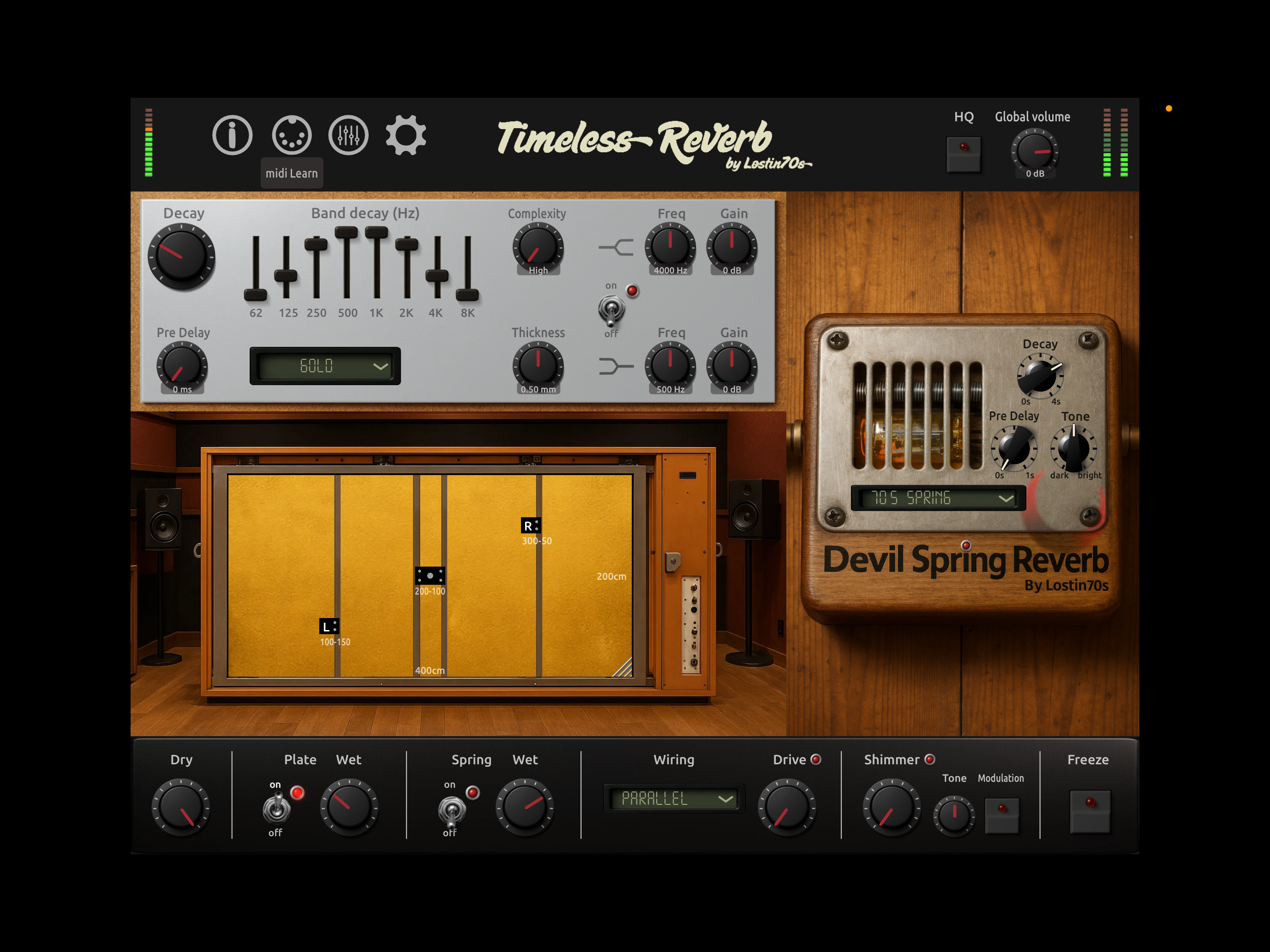The image size is (1270, 952).
Task: Flip the plate EQ on/off toggle switch
Action: (x=611, y=310)
